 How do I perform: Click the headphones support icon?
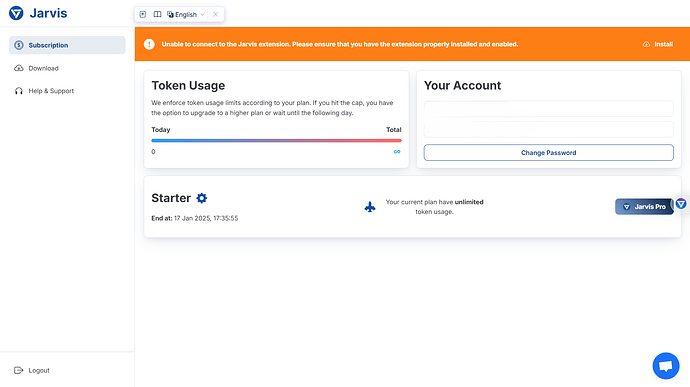(18, 91)
